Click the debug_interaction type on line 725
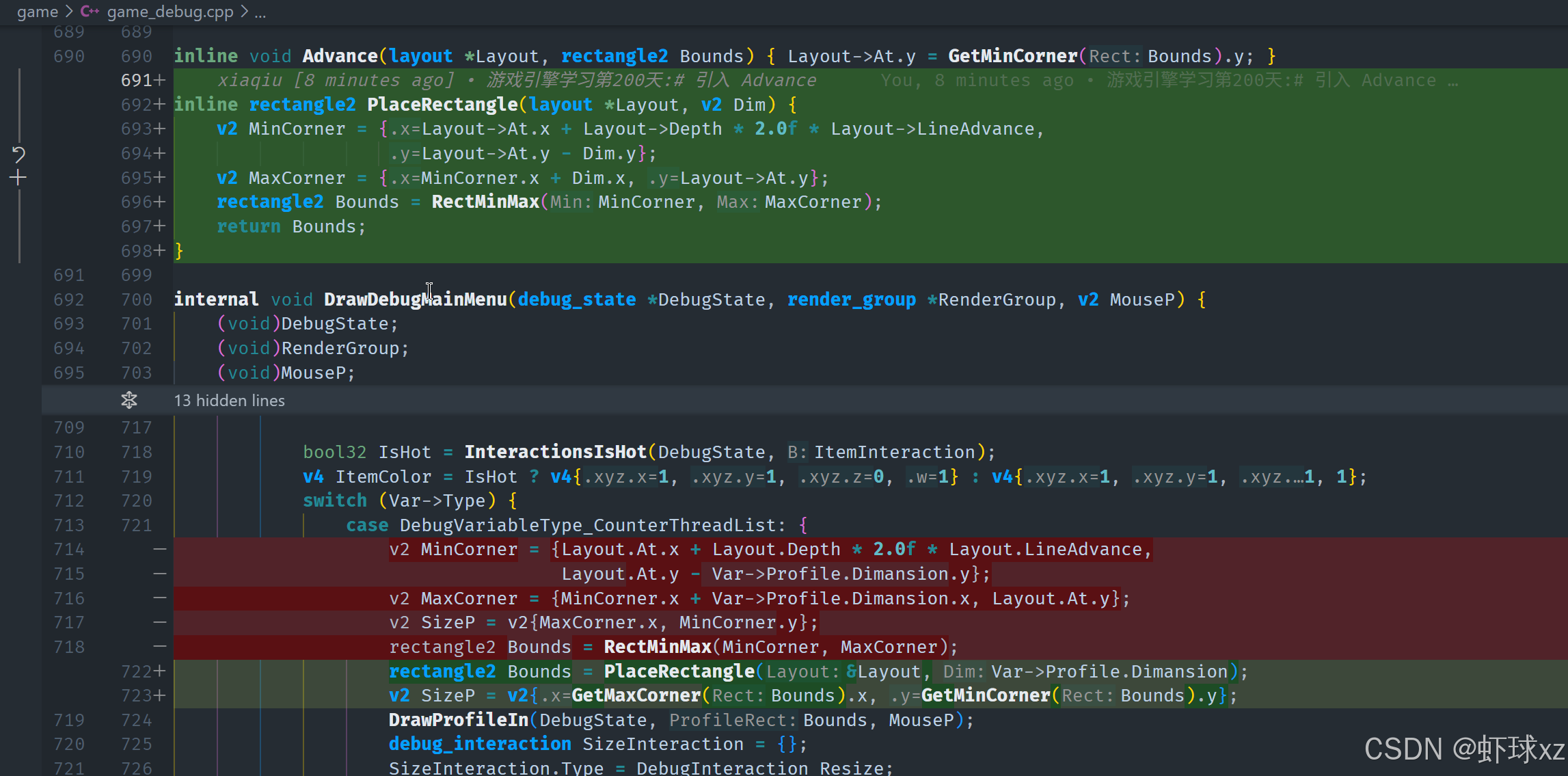 [x=480, y=744]
